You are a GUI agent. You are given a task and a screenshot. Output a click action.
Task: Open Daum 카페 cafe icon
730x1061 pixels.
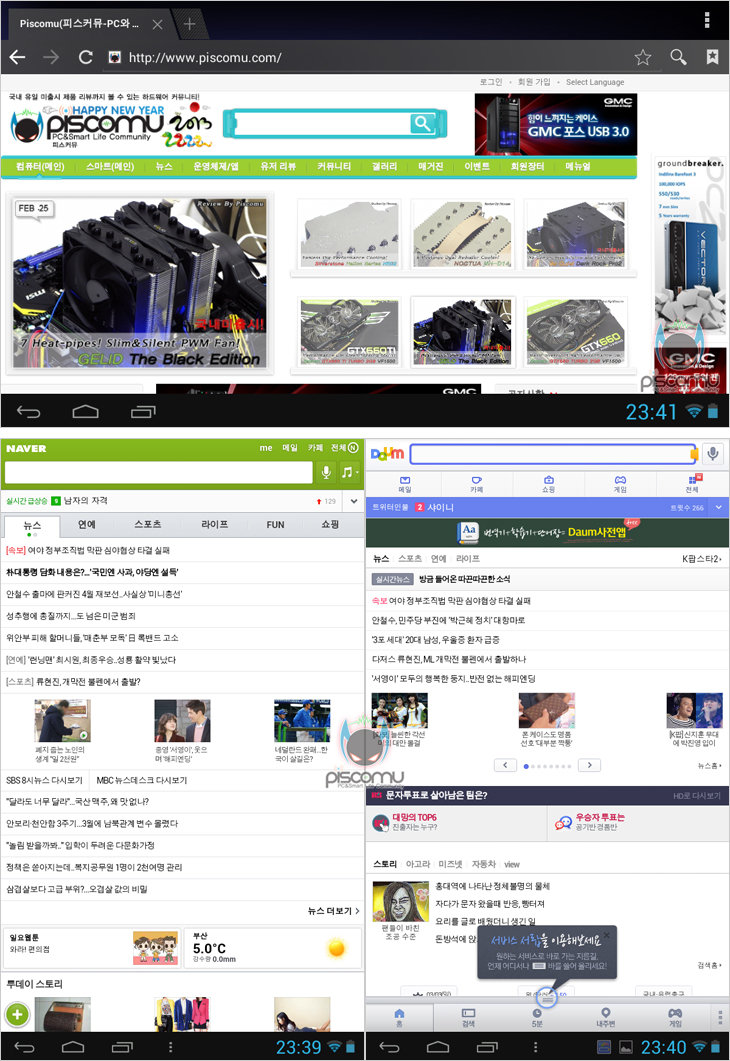(477, 484)
